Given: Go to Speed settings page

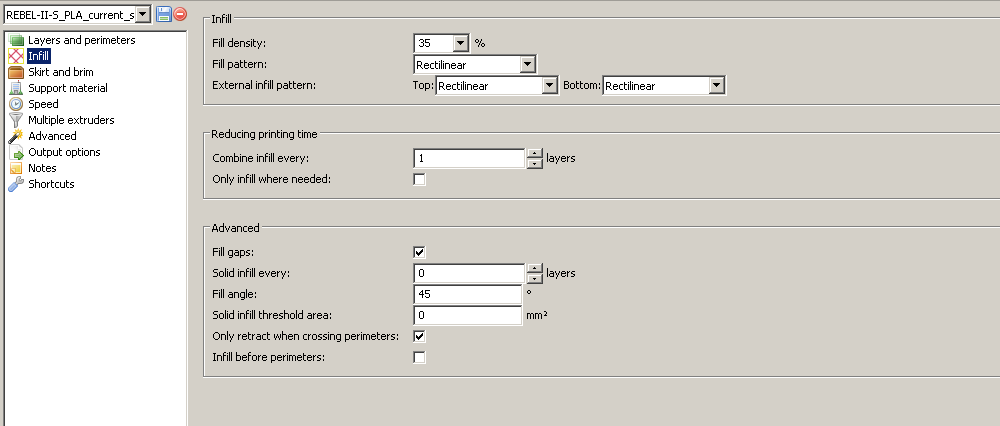Looking at the screenshot, I should (43, 104).
